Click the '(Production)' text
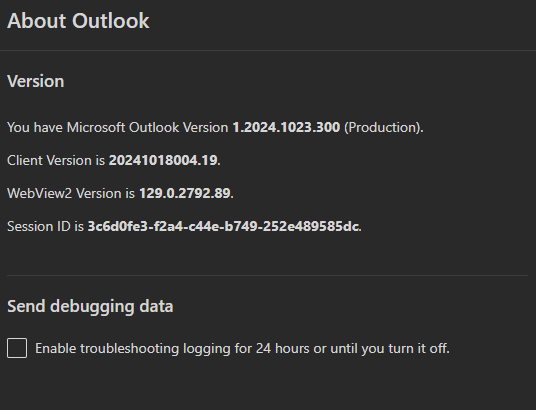The image size is (536, 410). pos(382,128)
